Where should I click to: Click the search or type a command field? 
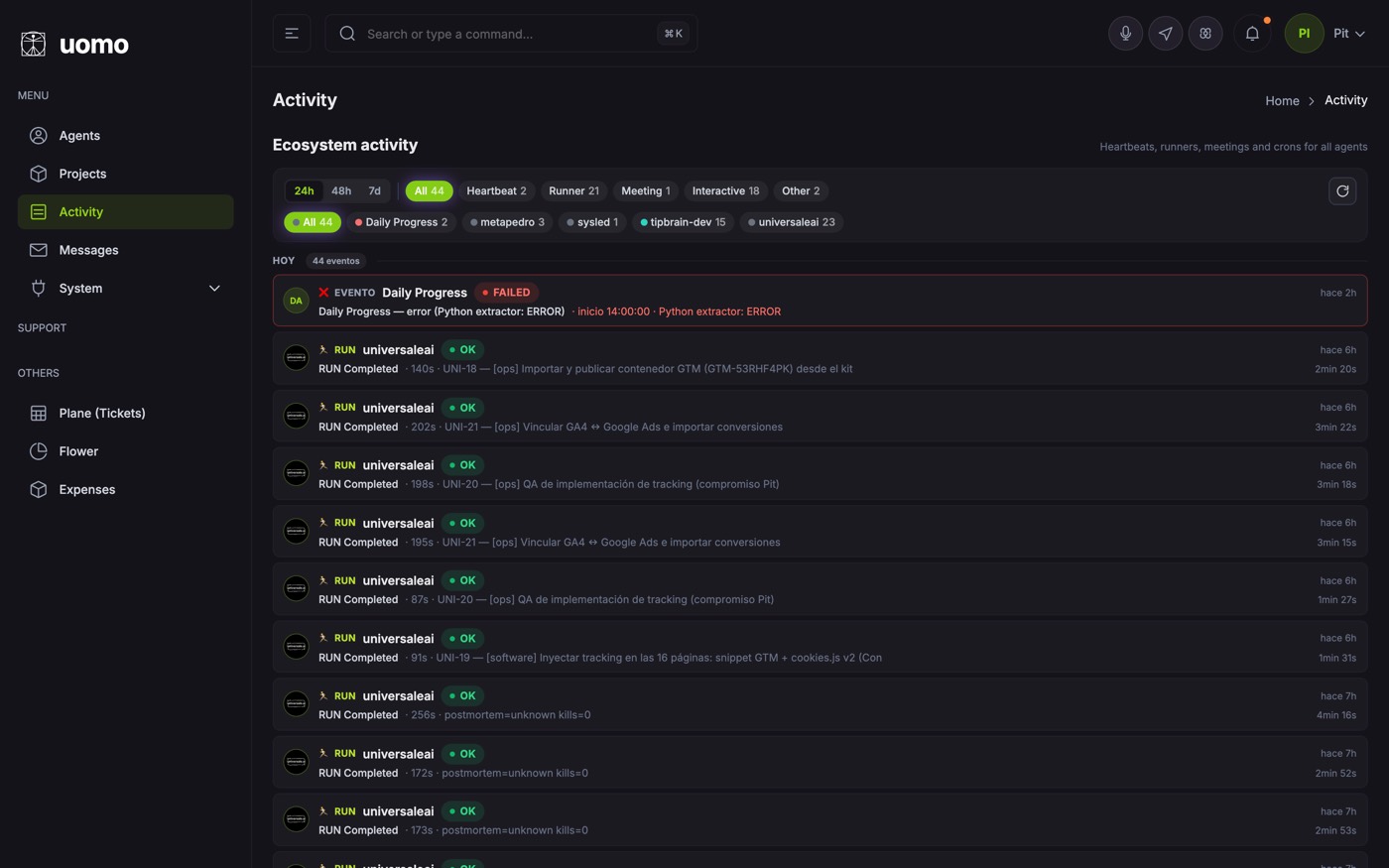pos(511,34)
